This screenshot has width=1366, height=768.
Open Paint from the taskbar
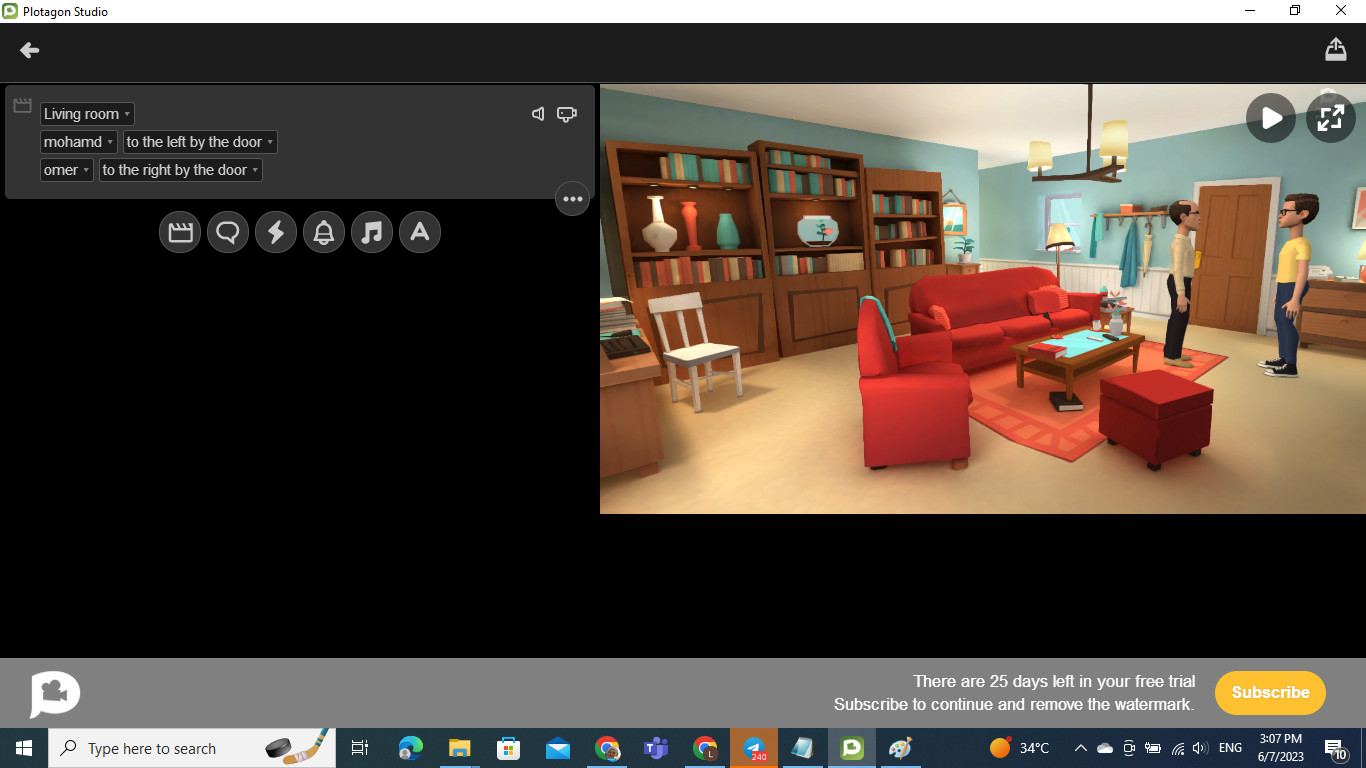(x=901, y=748)
